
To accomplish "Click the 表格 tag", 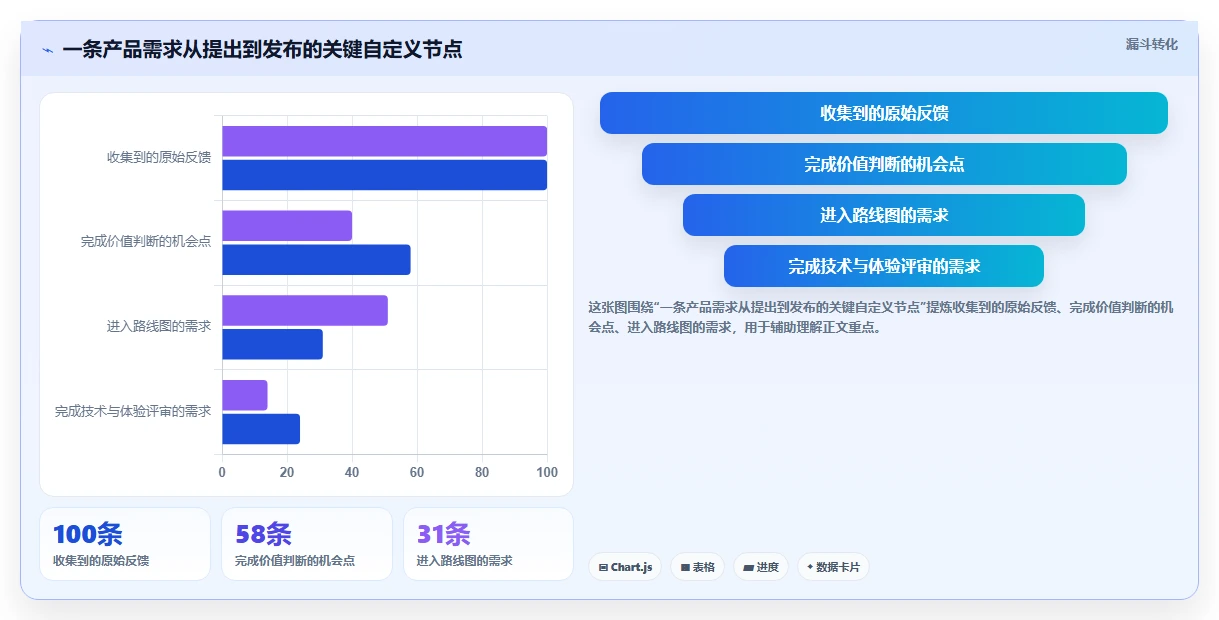I will click(697, 567).
